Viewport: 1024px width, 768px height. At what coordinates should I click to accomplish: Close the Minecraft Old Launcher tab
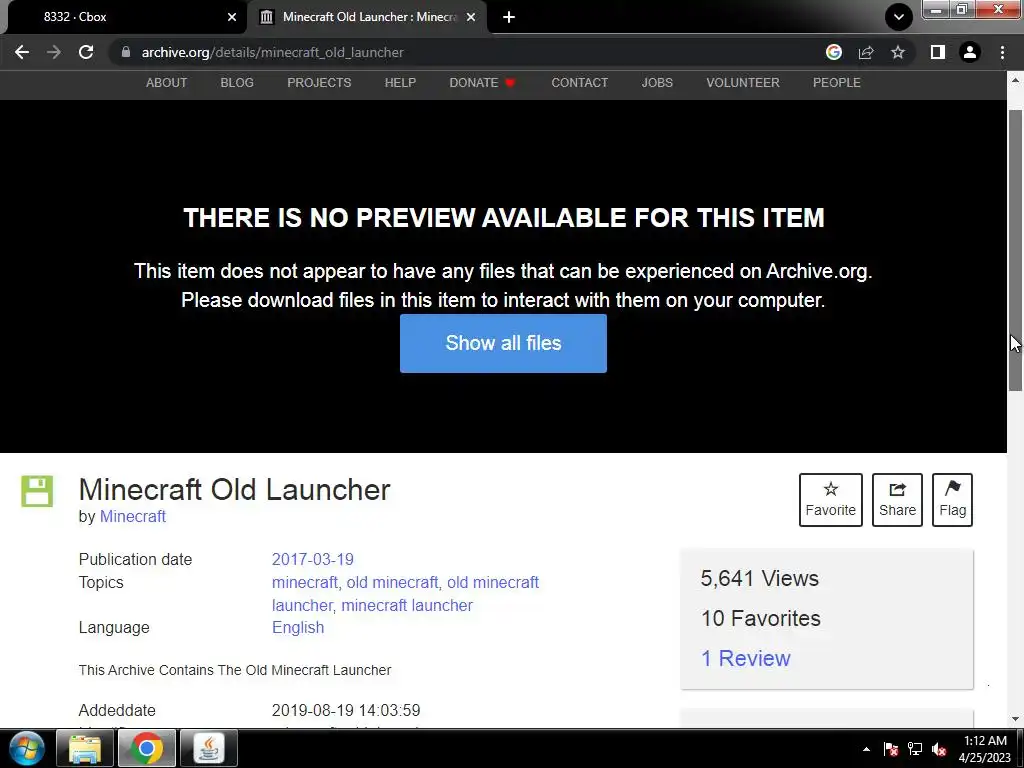[x=471, y=17]
